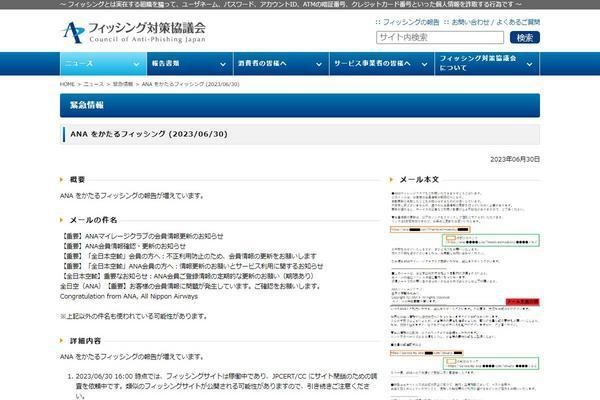Viewport: 600px width, 400px height.
Task: Click the 検索 button
Action: pyautogui.click(x=525, y=38)
